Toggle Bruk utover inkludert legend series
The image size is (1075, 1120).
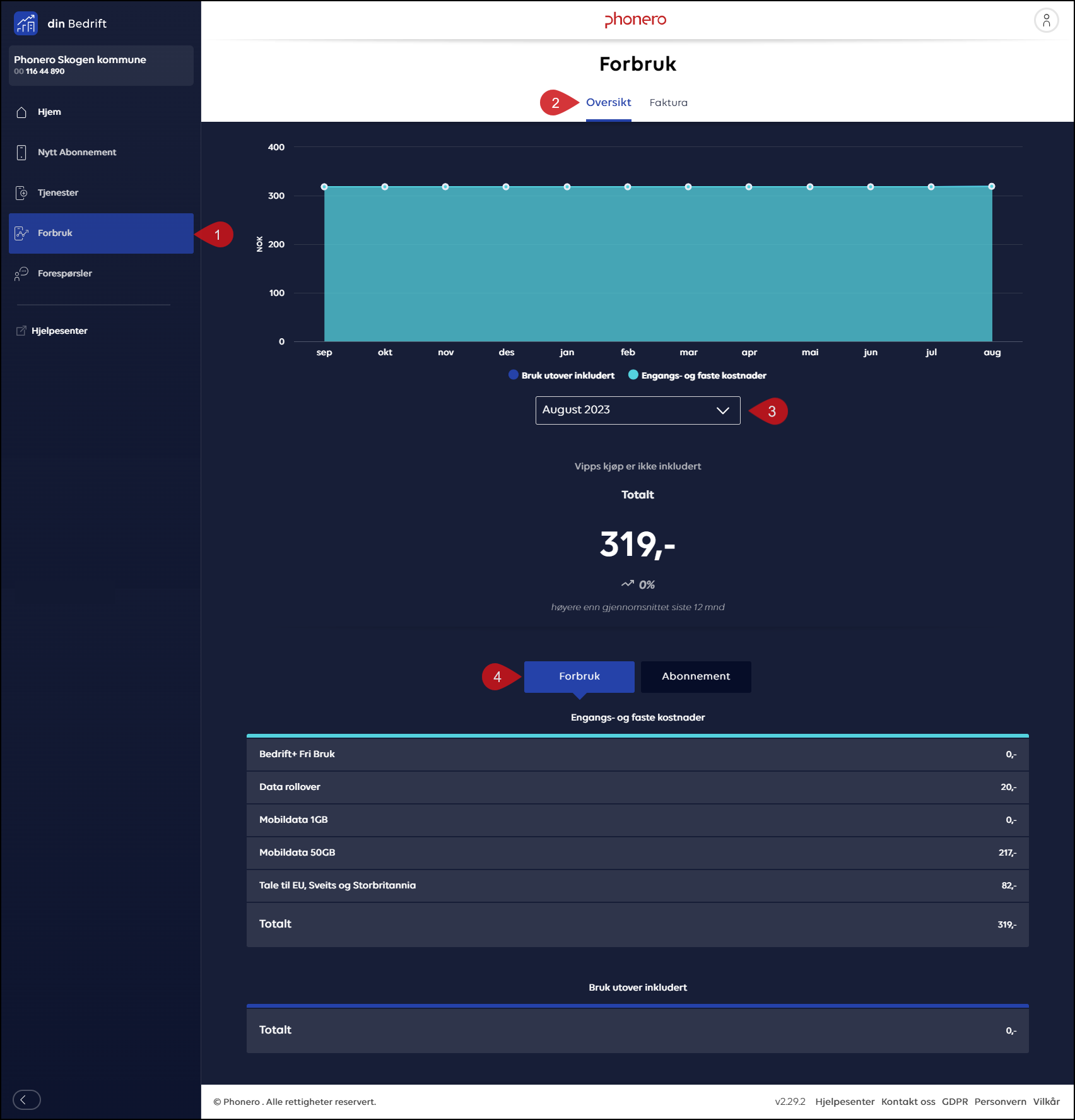[561, 375]
